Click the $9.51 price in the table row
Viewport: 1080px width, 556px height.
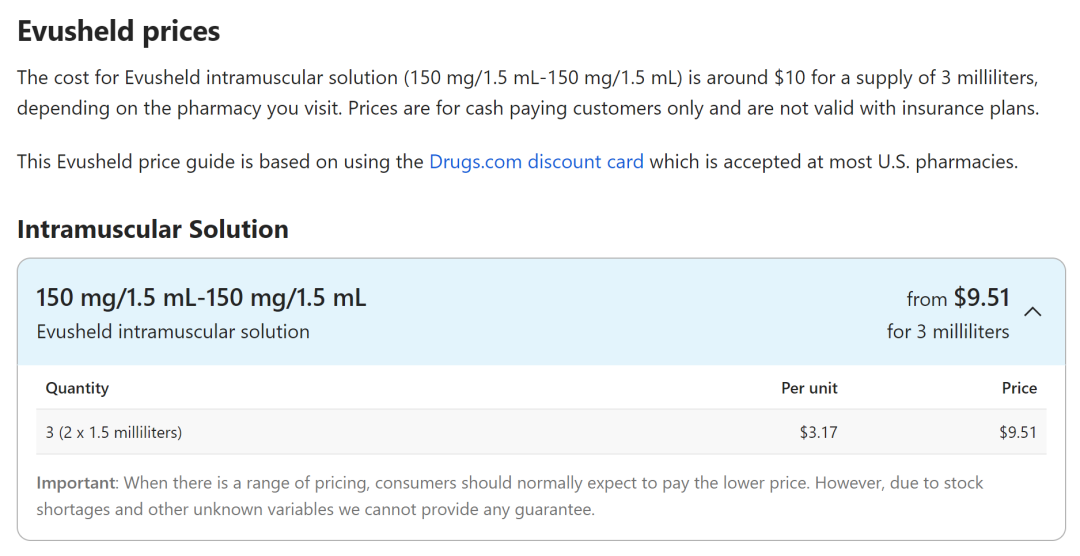1018,432
